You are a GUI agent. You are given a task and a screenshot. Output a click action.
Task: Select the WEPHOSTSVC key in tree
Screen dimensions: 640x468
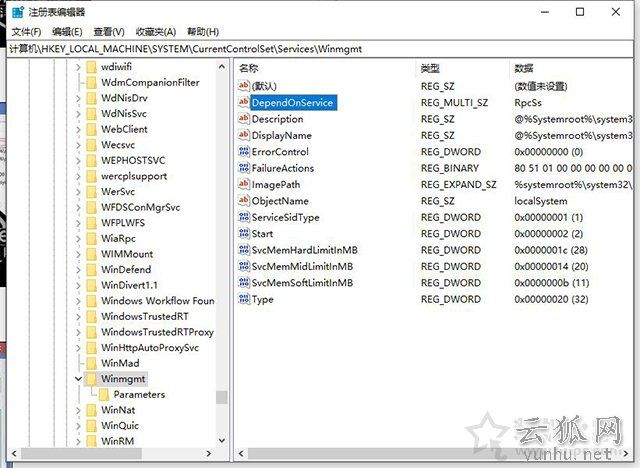[x=133, y=160]
